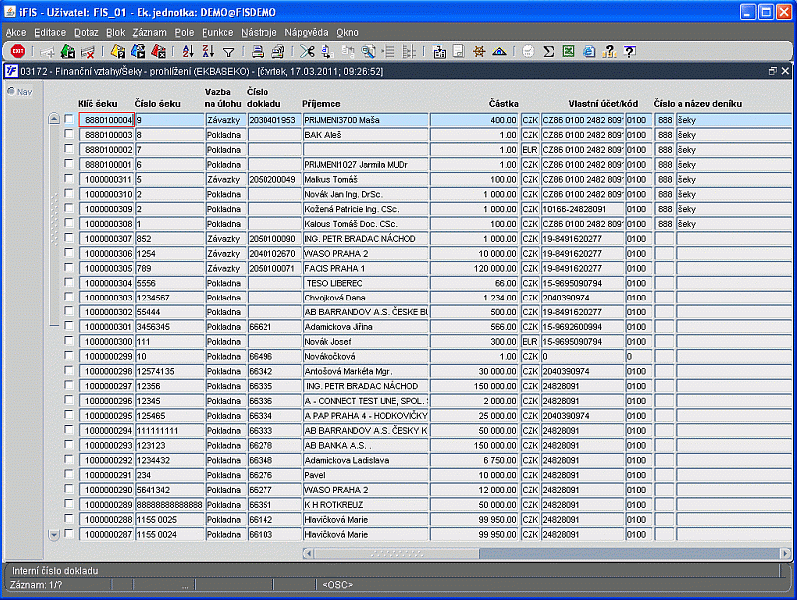Expand the Nav panel on the left

(19, 92)
